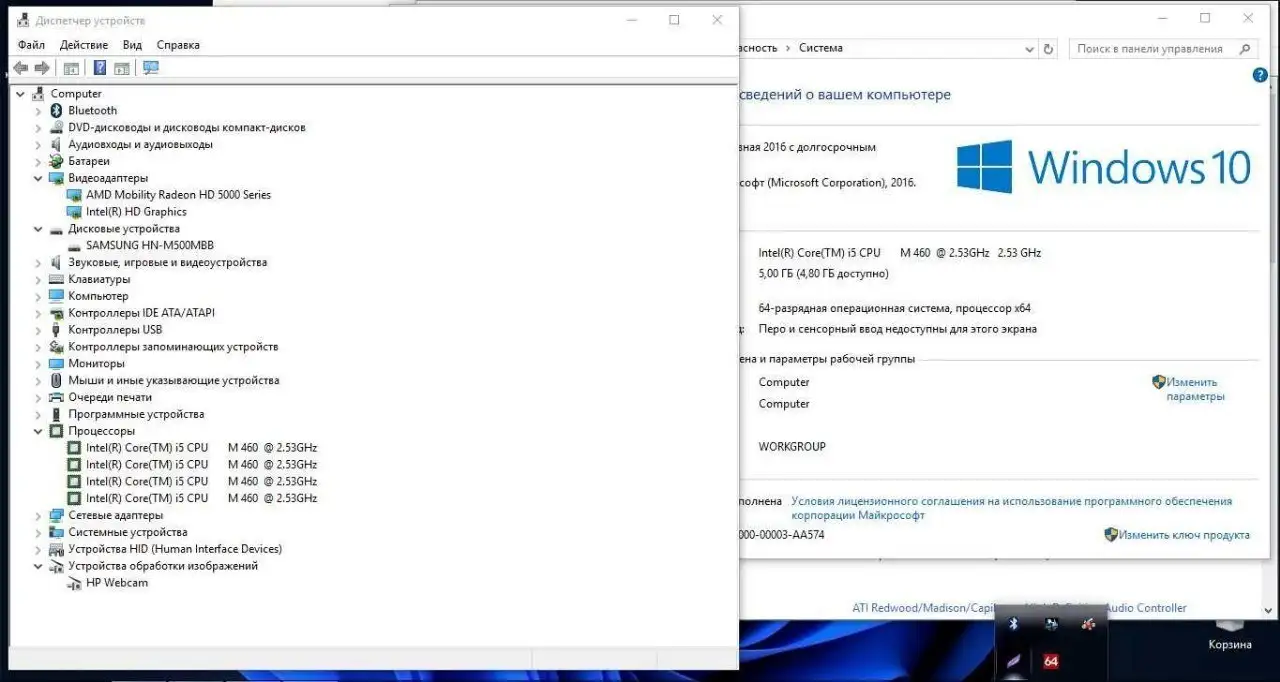This screenshot has width=1280, height=682.
Task: Open the Справка menu
Action: 178,45
